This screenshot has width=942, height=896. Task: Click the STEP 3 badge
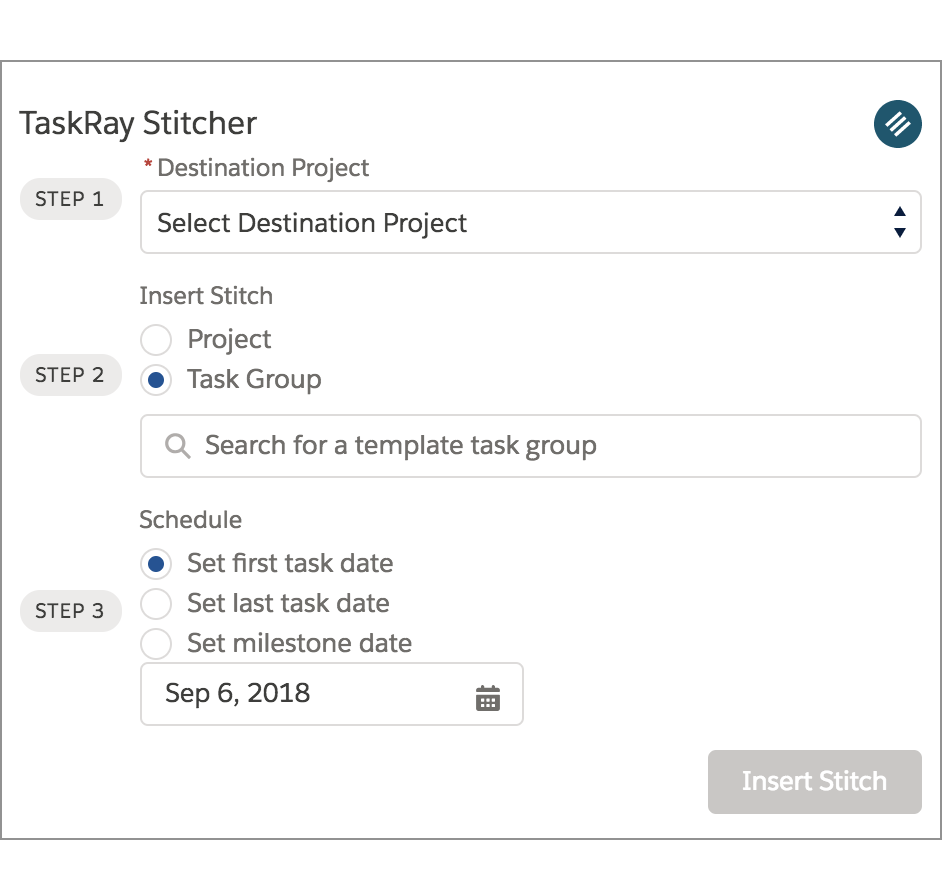[70, 611]
